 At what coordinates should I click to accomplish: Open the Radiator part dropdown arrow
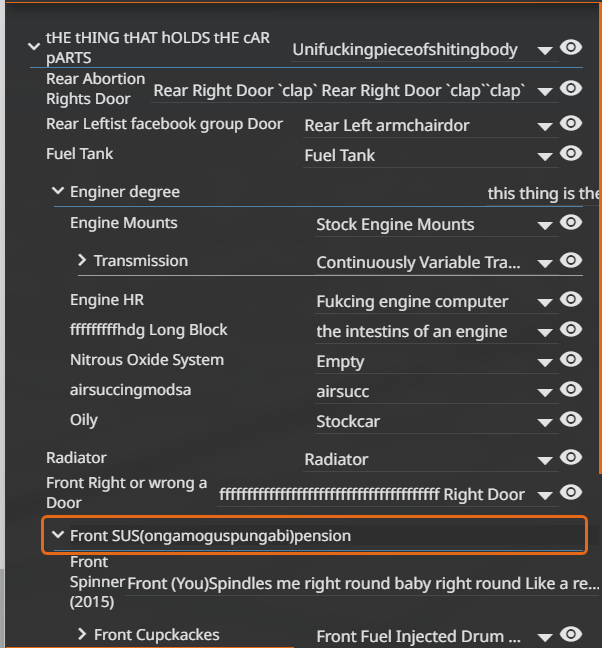pos(545,460)
